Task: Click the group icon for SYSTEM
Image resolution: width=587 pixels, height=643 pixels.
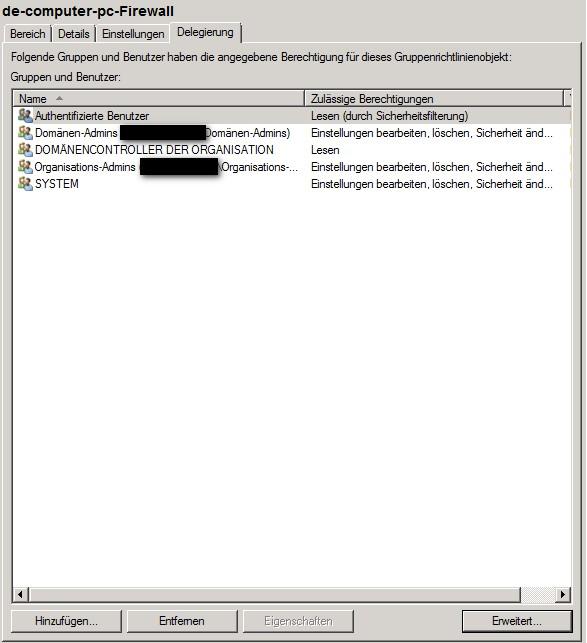Action: tap(25, 184)
